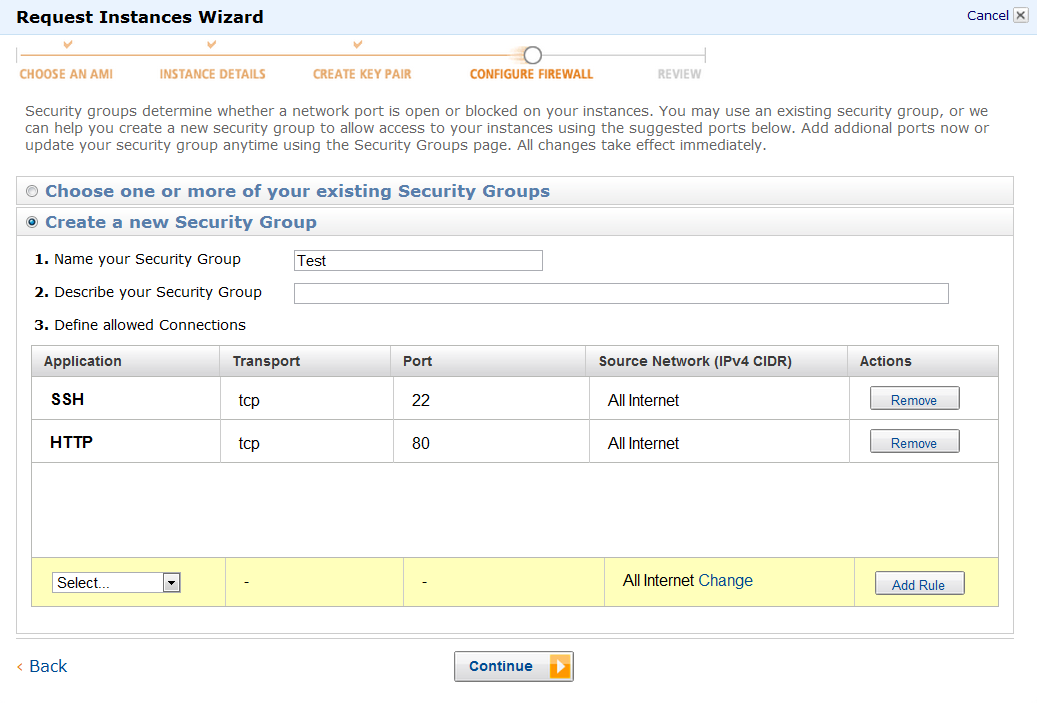Image resolution: width=1037 pixels, height=703 pixels.
Task: Select 'Choose existing Security Groups' radio button
Action: point(32,192)
